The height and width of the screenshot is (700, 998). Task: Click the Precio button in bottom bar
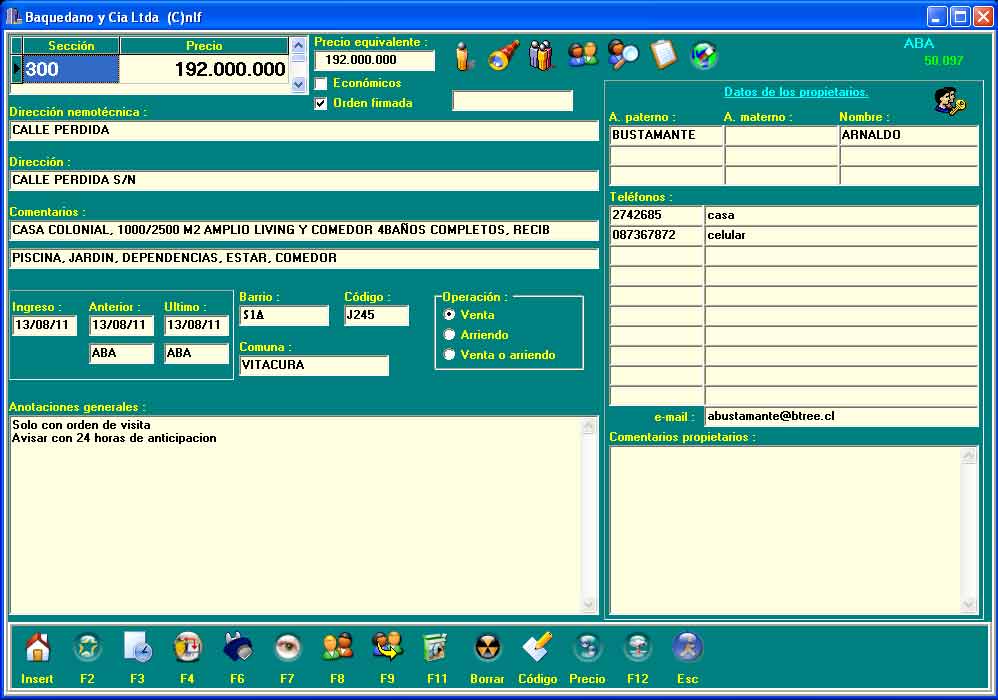(x=587, y=648)
